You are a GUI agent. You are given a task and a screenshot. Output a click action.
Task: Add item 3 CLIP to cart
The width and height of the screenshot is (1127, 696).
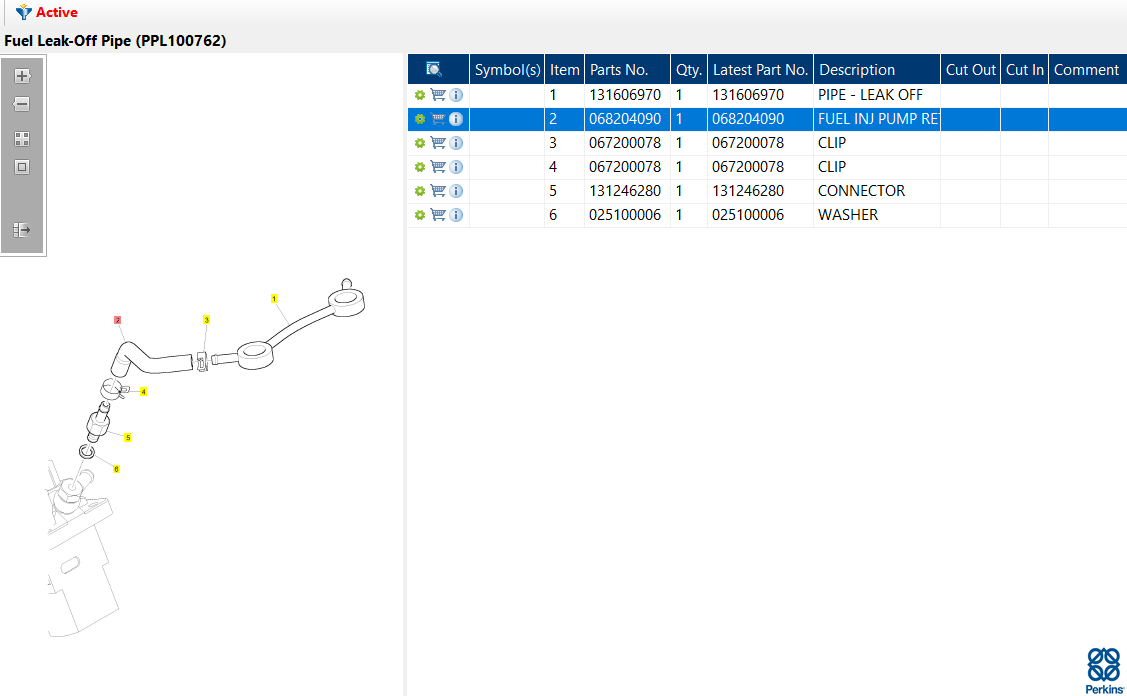click(438, 143)
